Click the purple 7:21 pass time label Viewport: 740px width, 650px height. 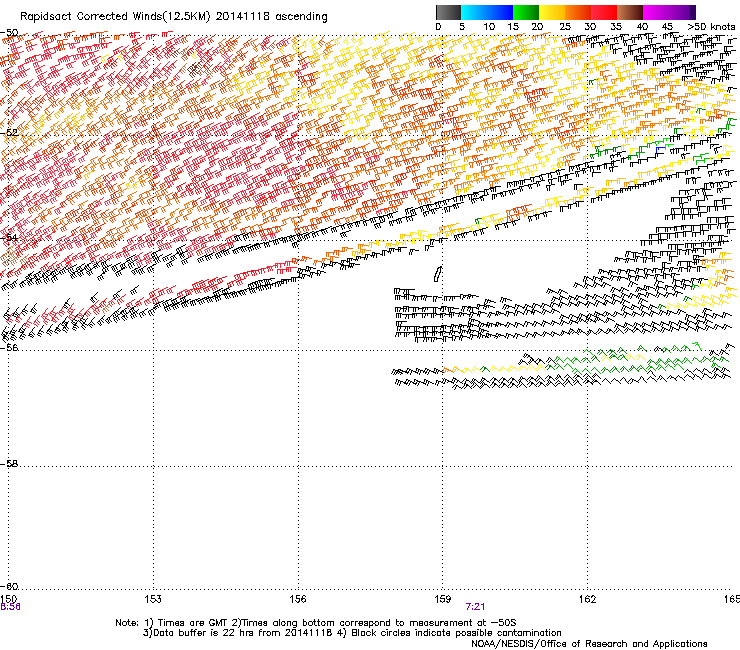[x=475, y=607]
